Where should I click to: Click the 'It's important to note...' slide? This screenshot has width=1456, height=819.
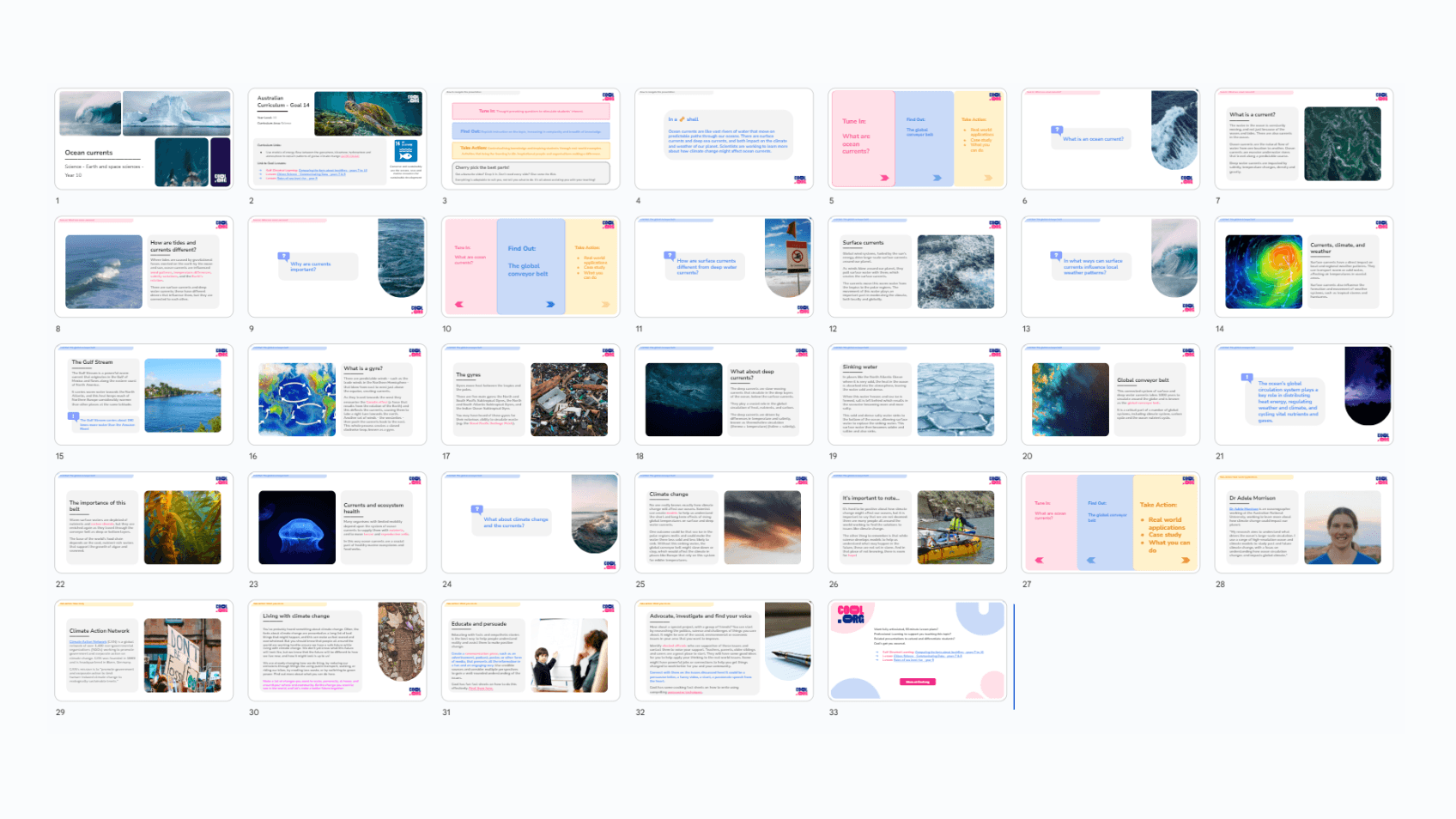coord(917,522)
